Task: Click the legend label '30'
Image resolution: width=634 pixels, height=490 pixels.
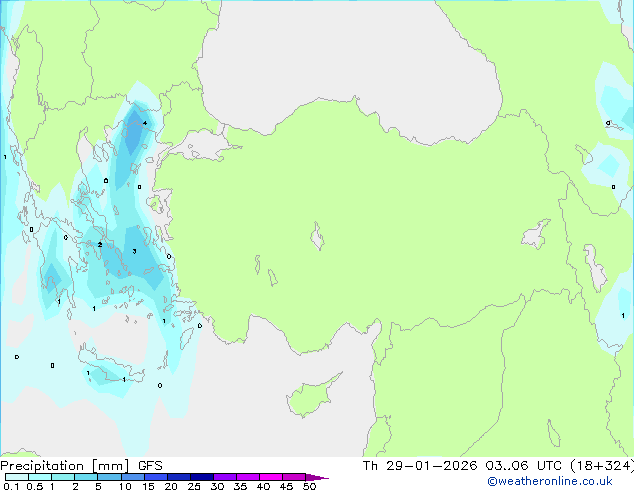Action: pos(217,486)
